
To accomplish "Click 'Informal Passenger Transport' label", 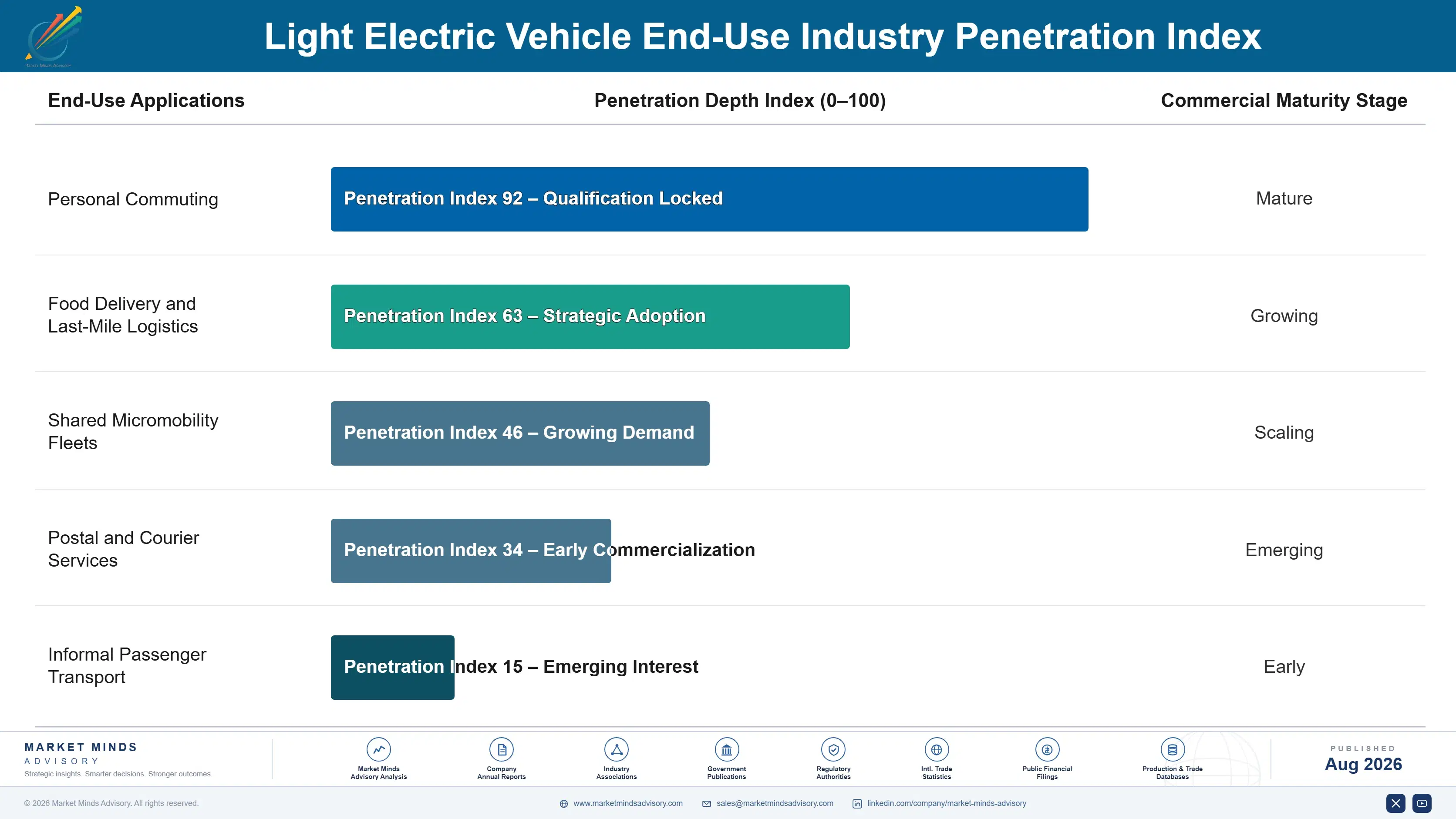I will tap(127, 665).
